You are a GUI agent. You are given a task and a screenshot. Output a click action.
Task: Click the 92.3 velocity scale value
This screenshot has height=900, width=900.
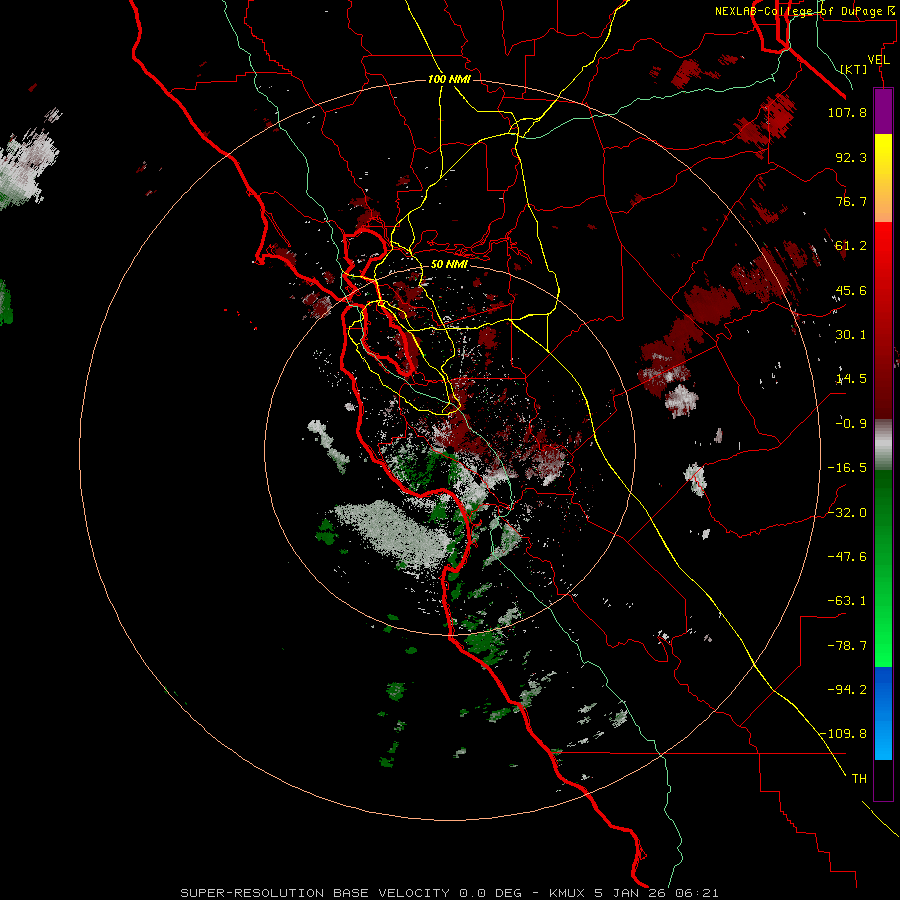pyautogui.click(x=851, y=157)
